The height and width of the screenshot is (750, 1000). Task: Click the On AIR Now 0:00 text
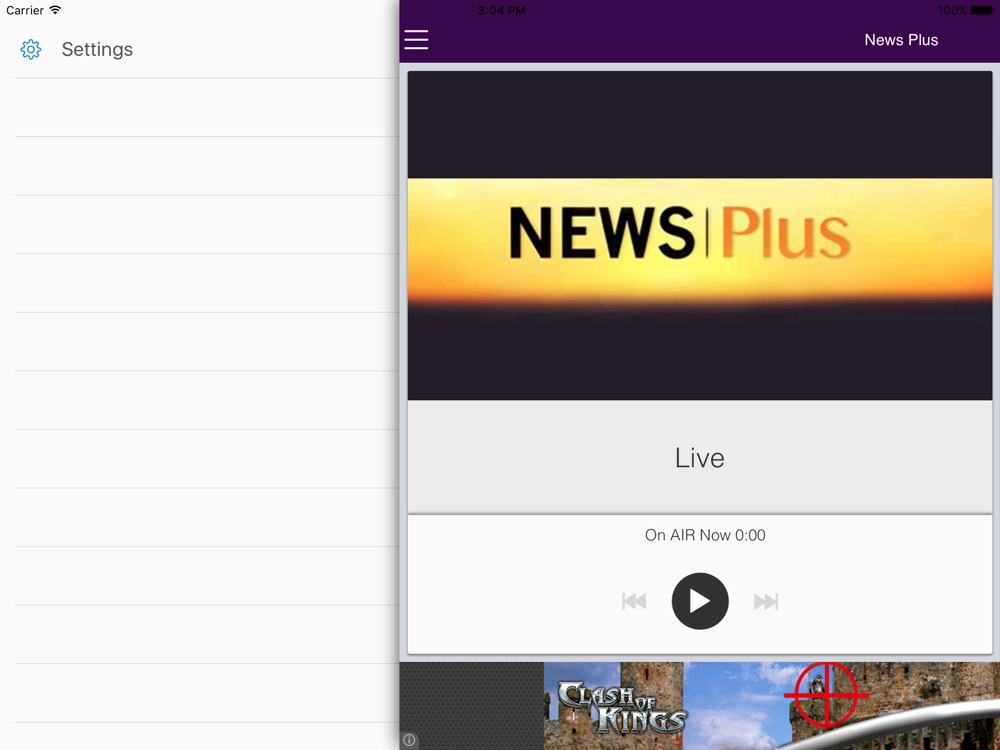705,535
